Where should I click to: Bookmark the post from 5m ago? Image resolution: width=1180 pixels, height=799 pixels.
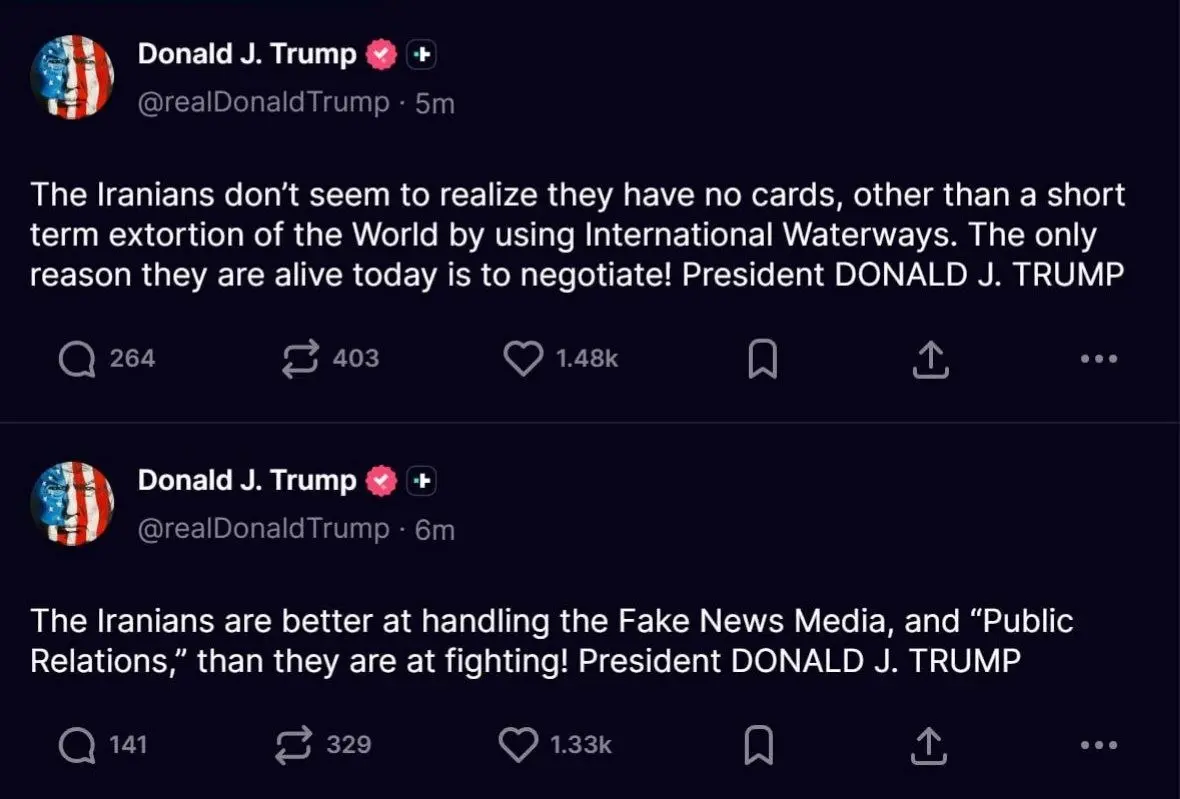(x=762, y=359)
